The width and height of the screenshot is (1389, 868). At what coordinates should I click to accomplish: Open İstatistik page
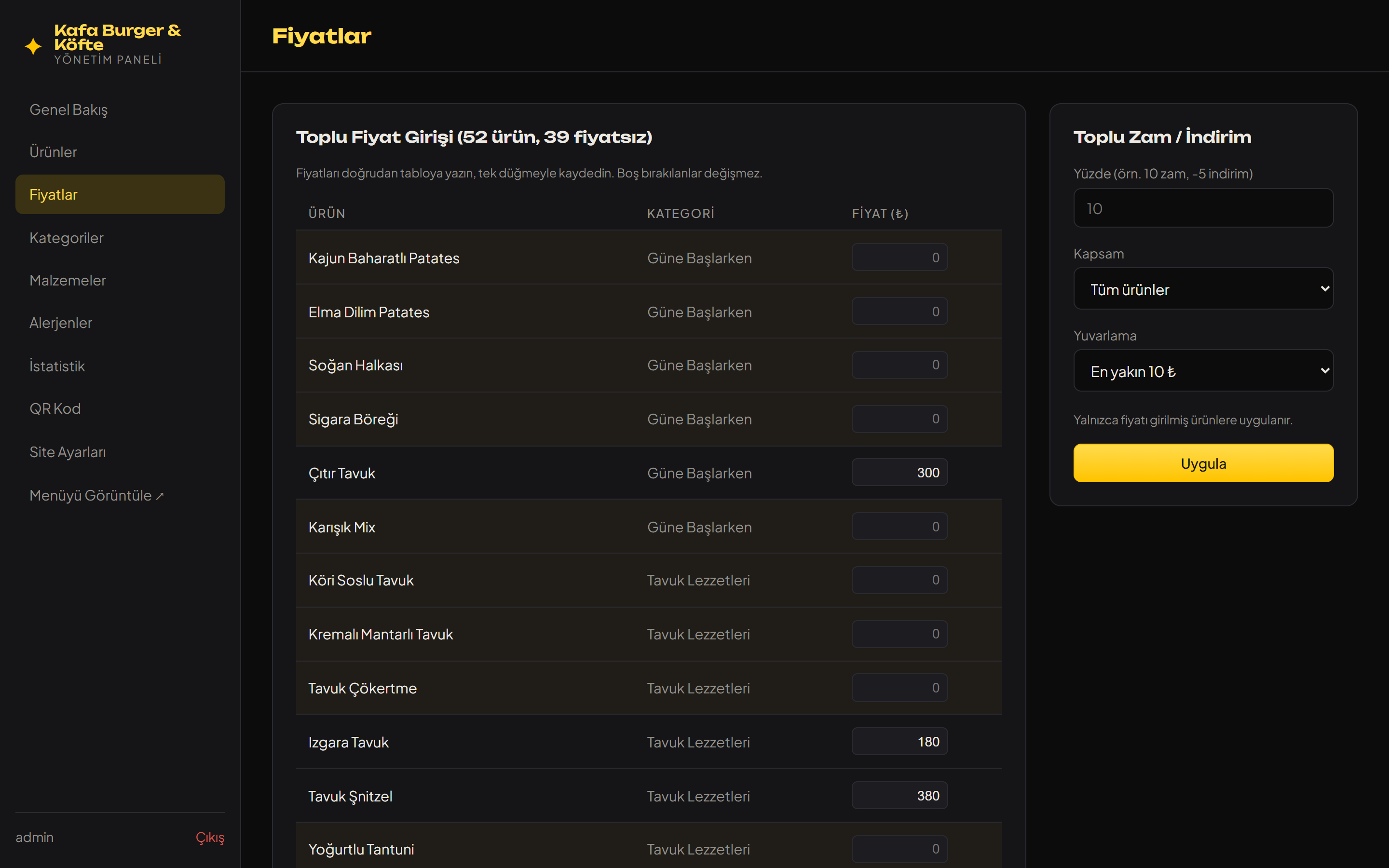coord(120,366)
